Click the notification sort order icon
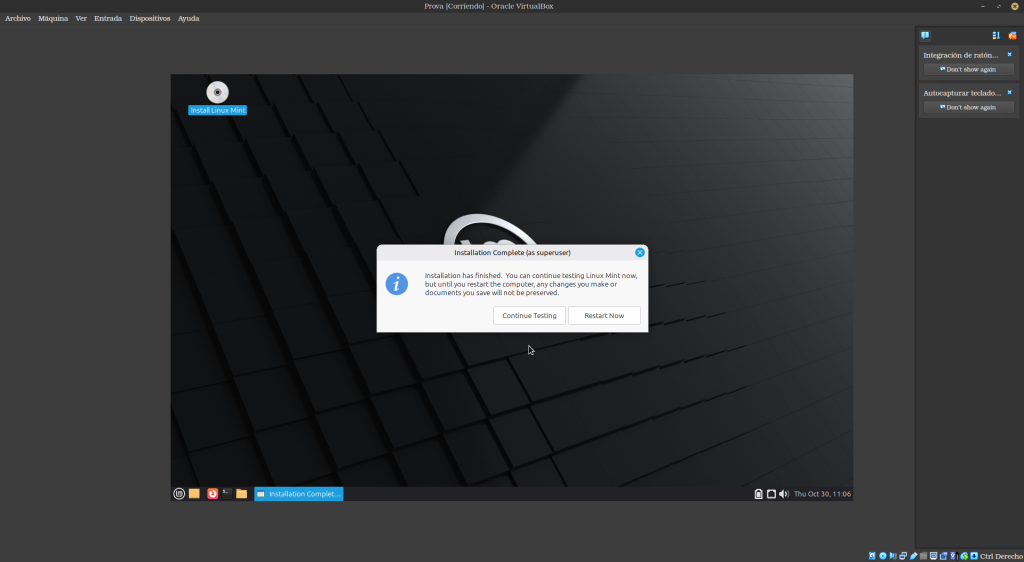 (996, 35)
